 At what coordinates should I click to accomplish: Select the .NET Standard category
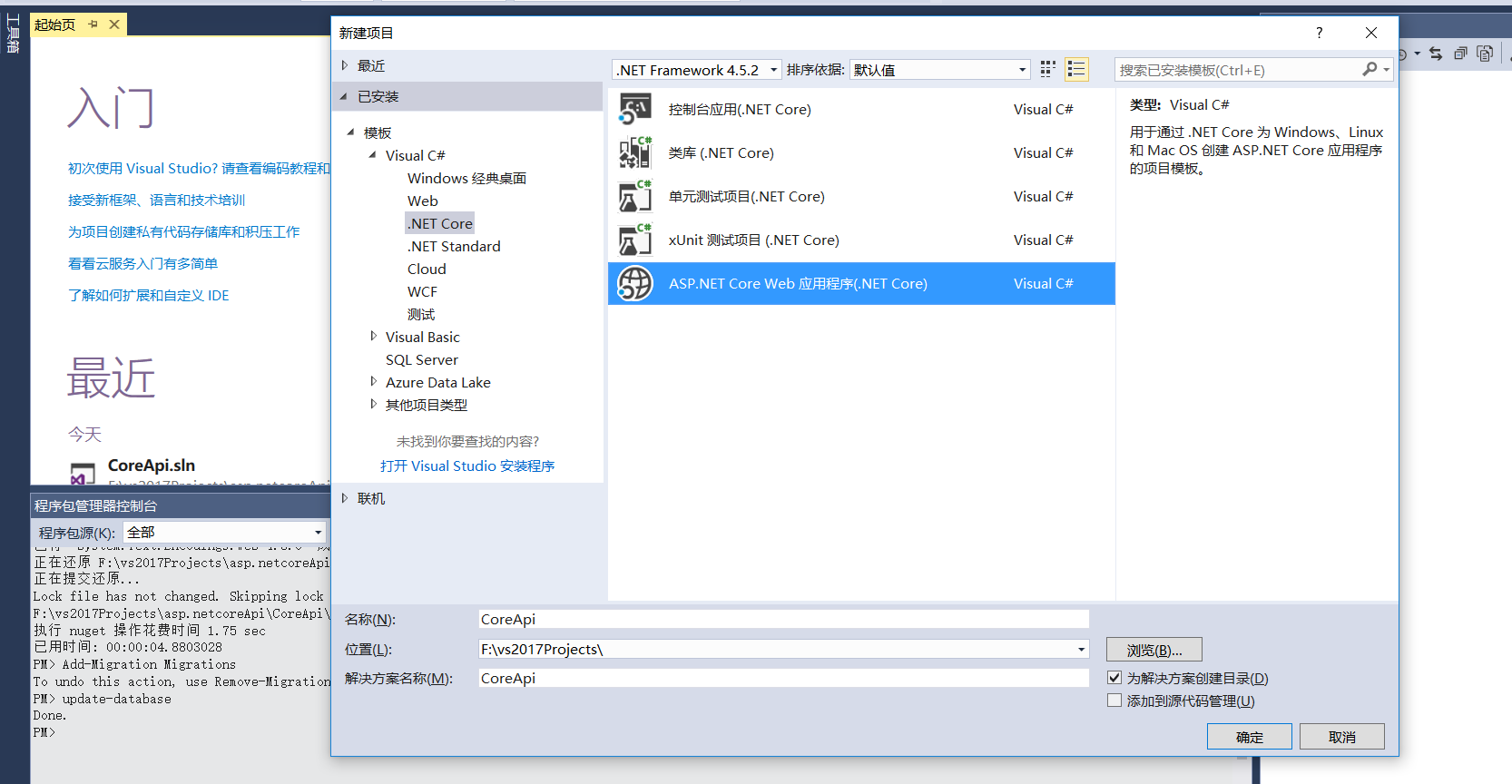(x=454, y=246)
